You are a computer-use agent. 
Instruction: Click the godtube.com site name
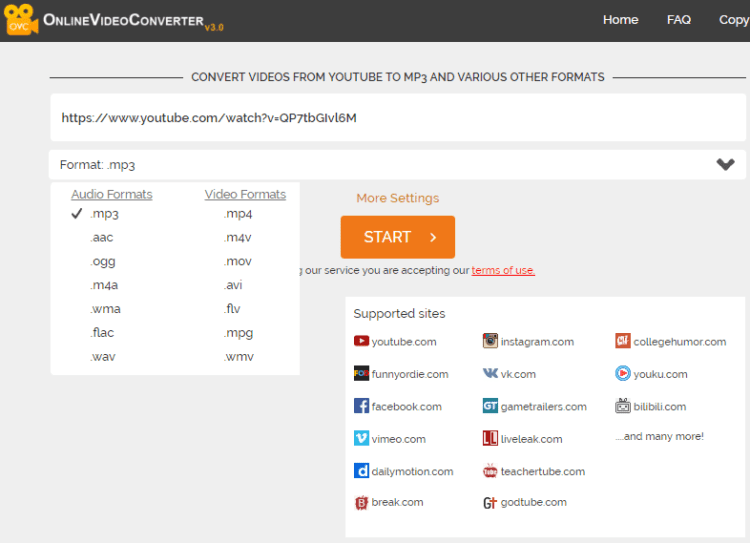coord(533,503)
